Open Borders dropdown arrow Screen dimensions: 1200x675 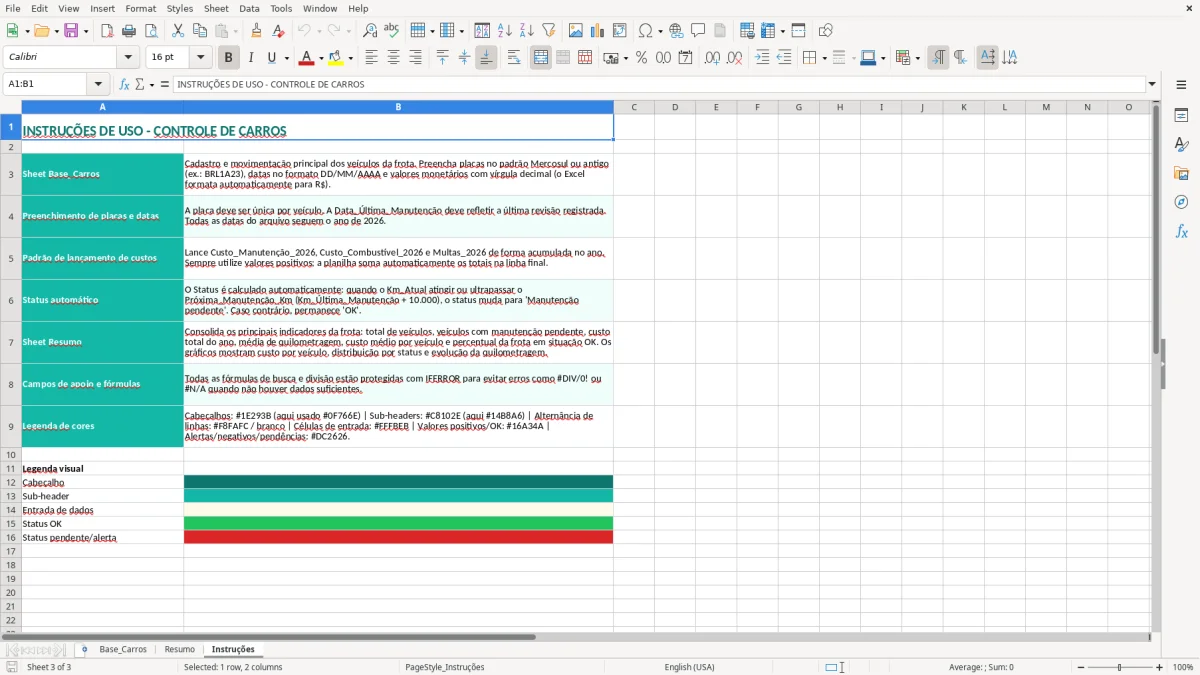824,58
